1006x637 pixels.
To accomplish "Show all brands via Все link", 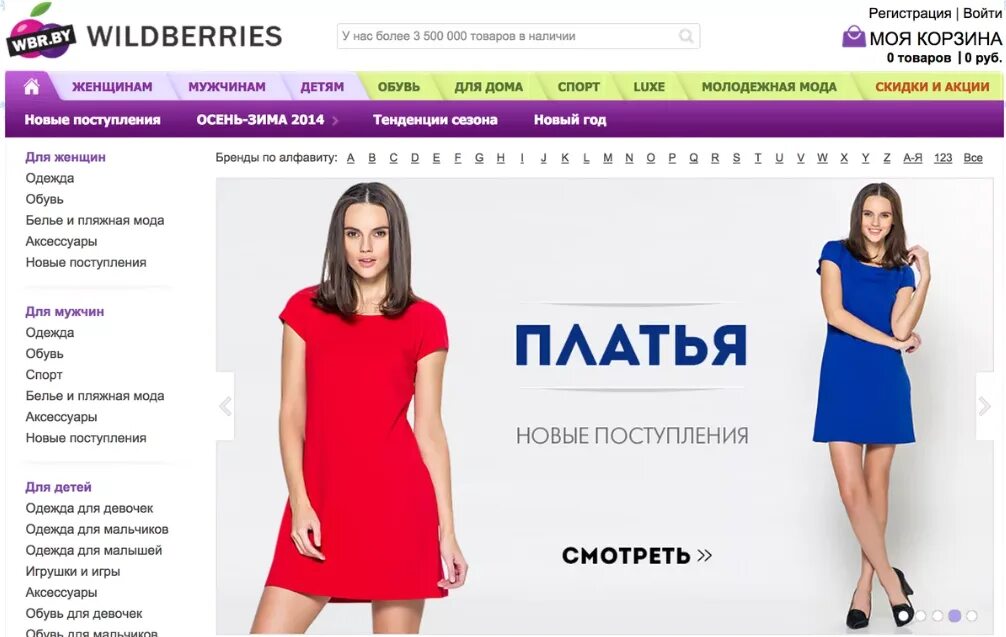I will click(973, 158).
